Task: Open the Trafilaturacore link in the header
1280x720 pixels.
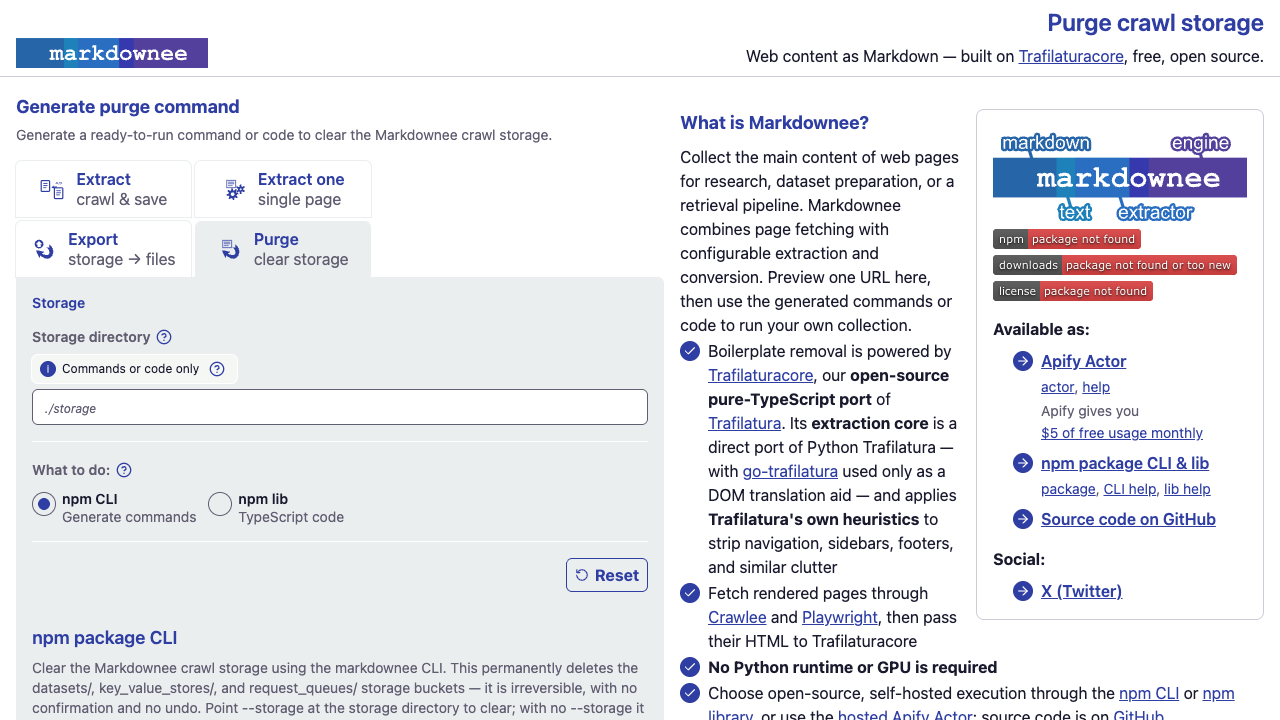Action: (x=1071, y=56)
